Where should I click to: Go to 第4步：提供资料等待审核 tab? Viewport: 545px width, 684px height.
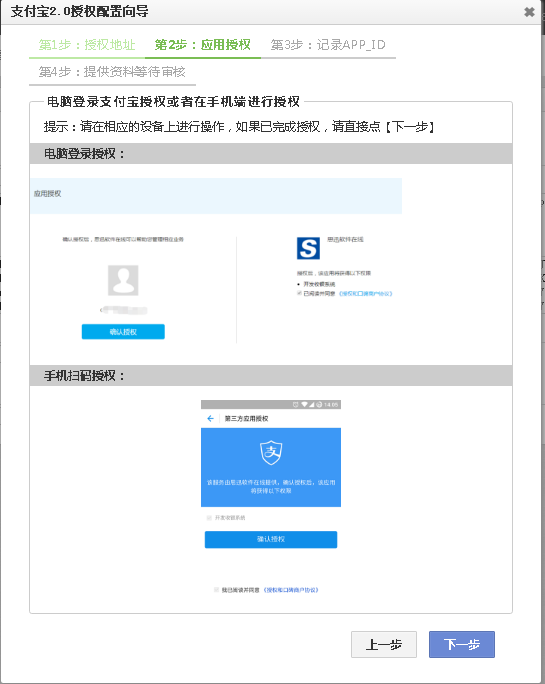(112, 72)
